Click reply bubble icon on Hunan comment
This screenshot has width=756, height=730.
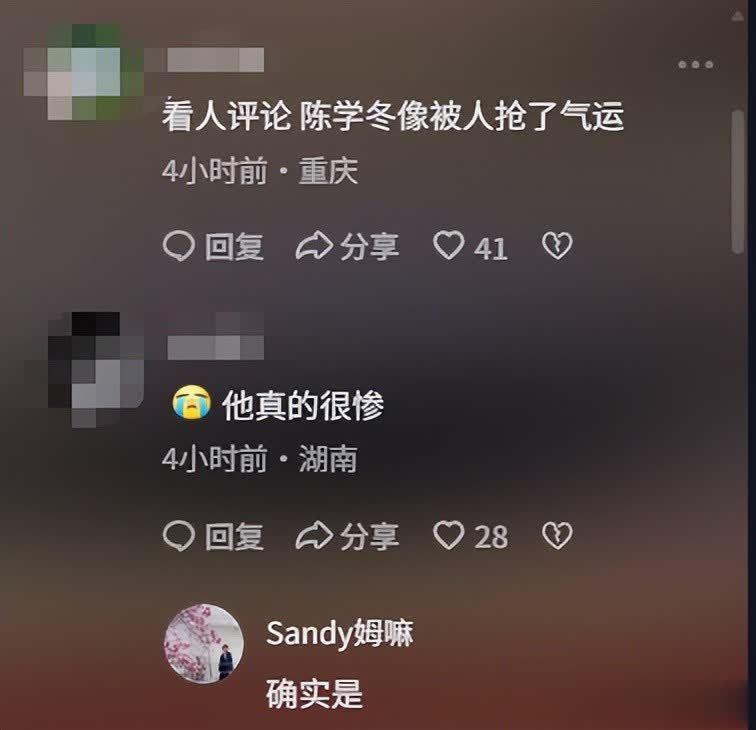click(179, 536)
